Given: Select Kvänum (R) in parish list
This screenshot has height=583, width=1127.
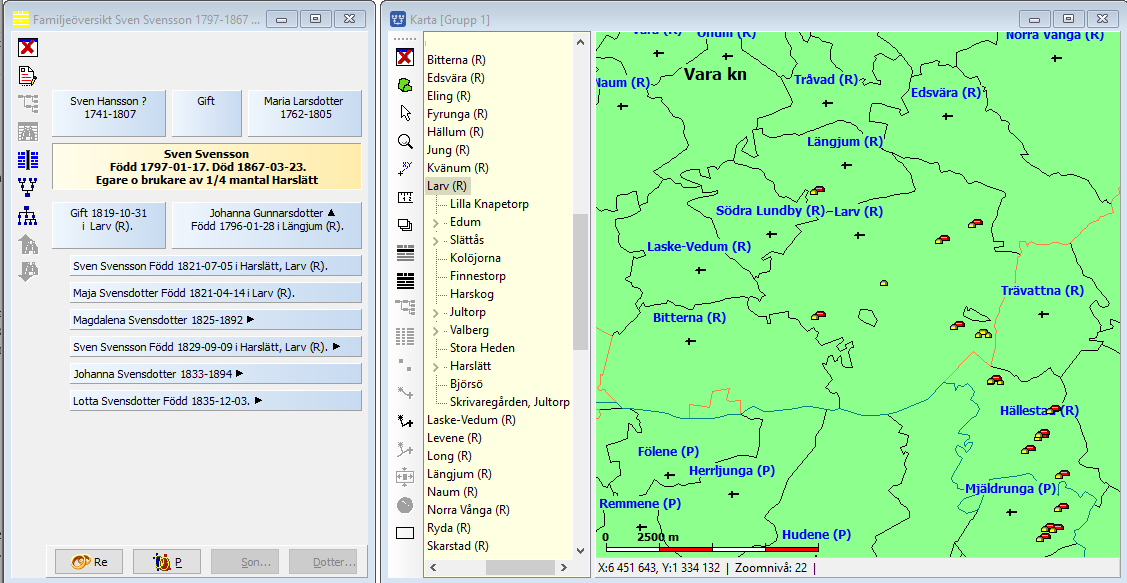Looking at the screenshot, I should tap(458, 168).
